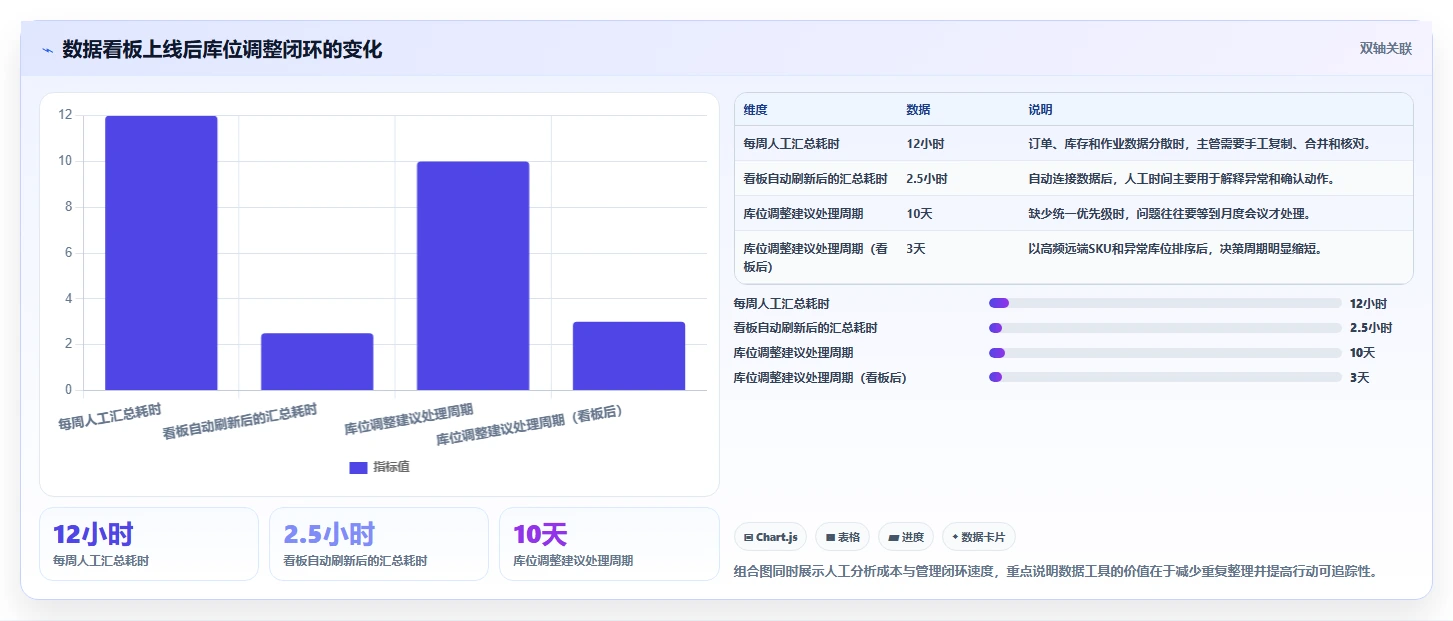
Task: Click the 指标值 legend text
Action: (x=391, y=467)
